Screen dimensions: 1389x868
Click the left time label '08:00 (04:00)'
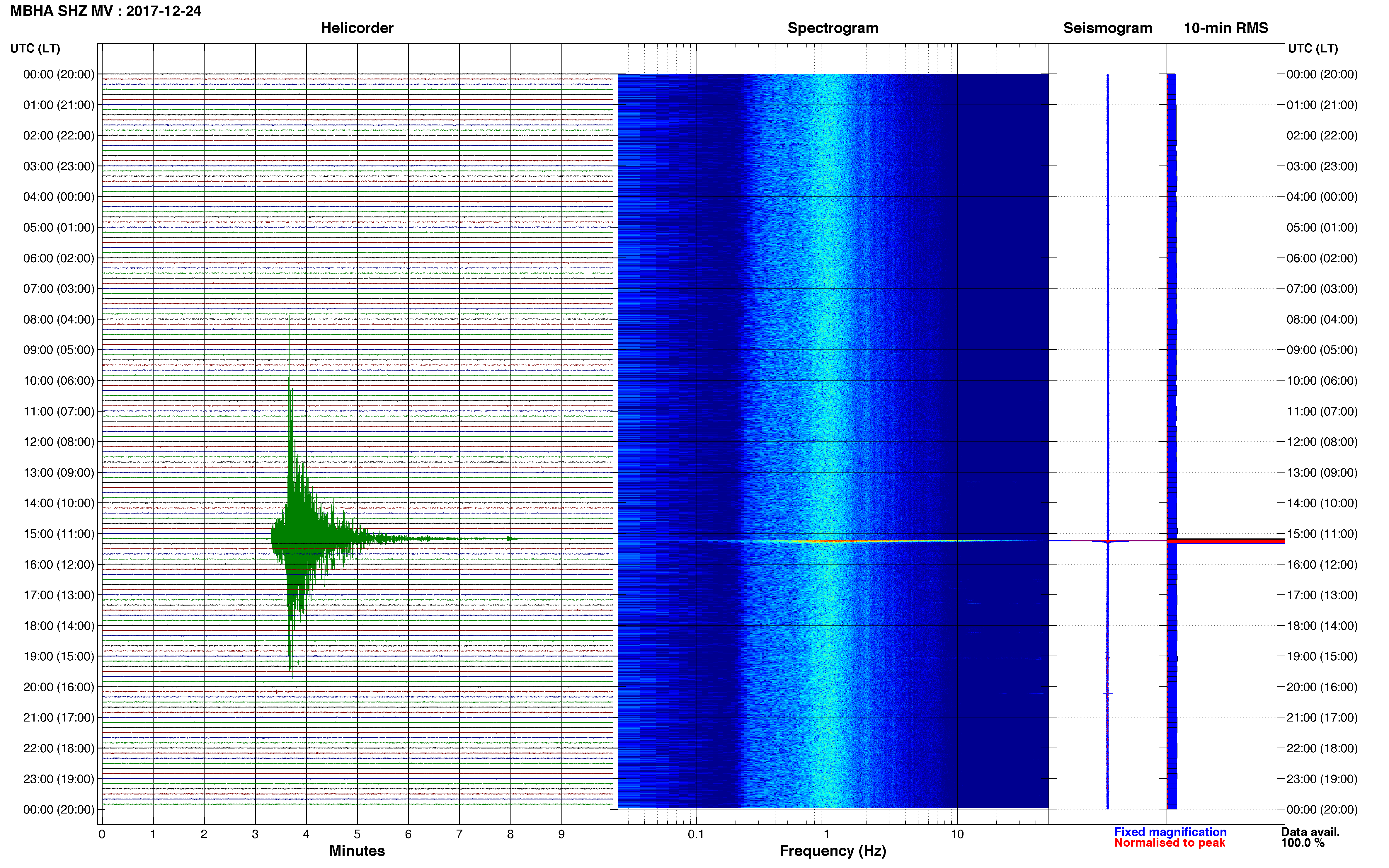(59, 319)
